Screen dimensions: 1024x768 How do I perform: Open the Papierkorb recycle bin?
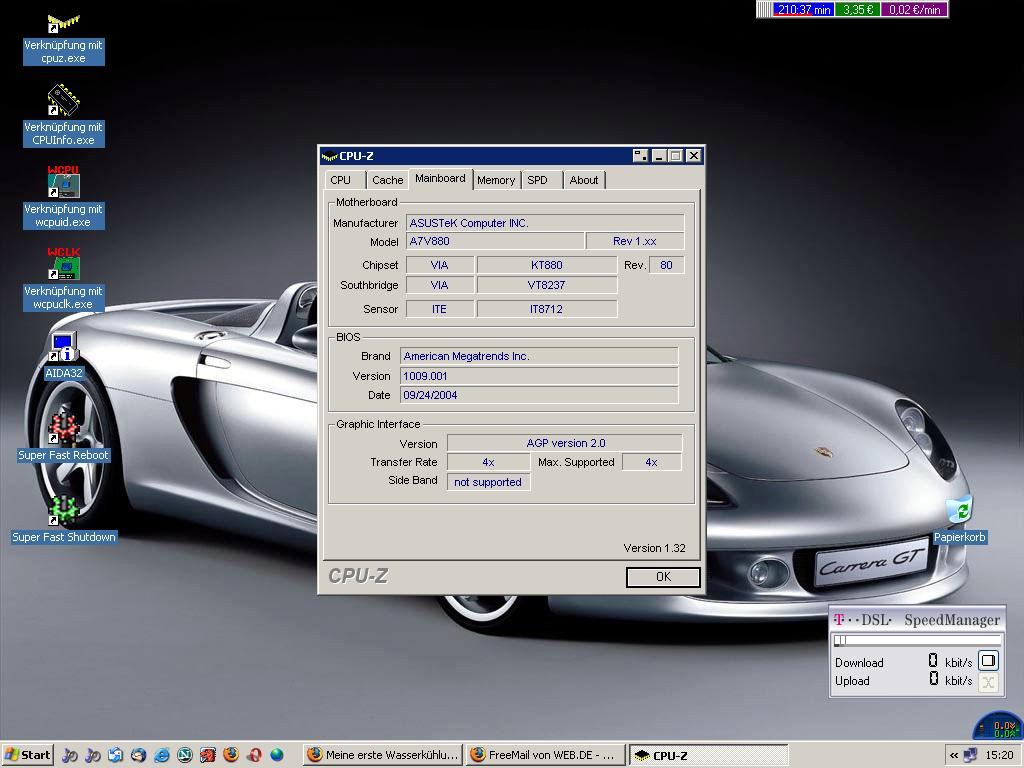coord(959,511)
